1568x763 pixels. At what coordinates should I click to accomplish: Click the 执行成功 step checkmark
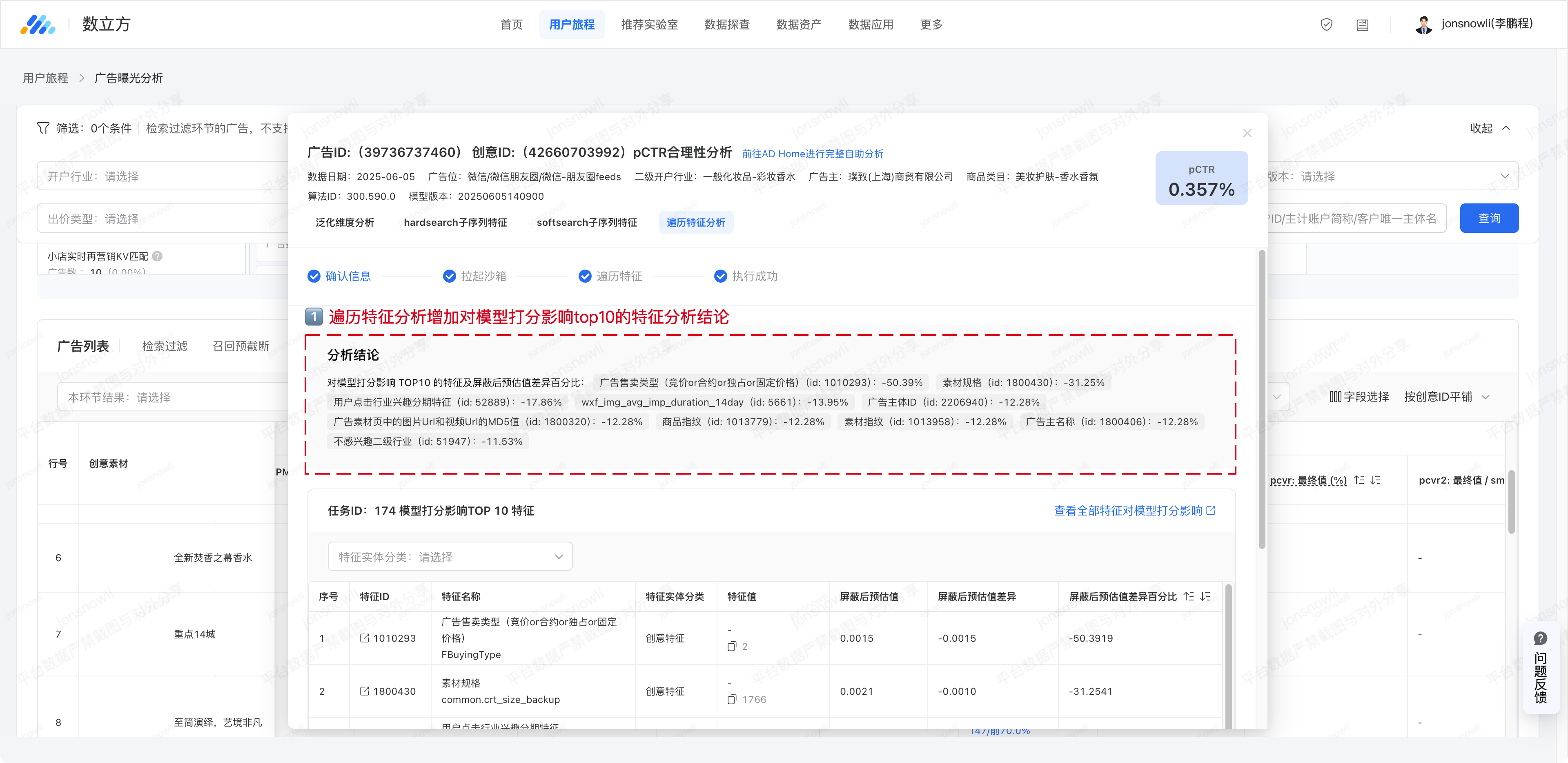click(x=720, y=276)
